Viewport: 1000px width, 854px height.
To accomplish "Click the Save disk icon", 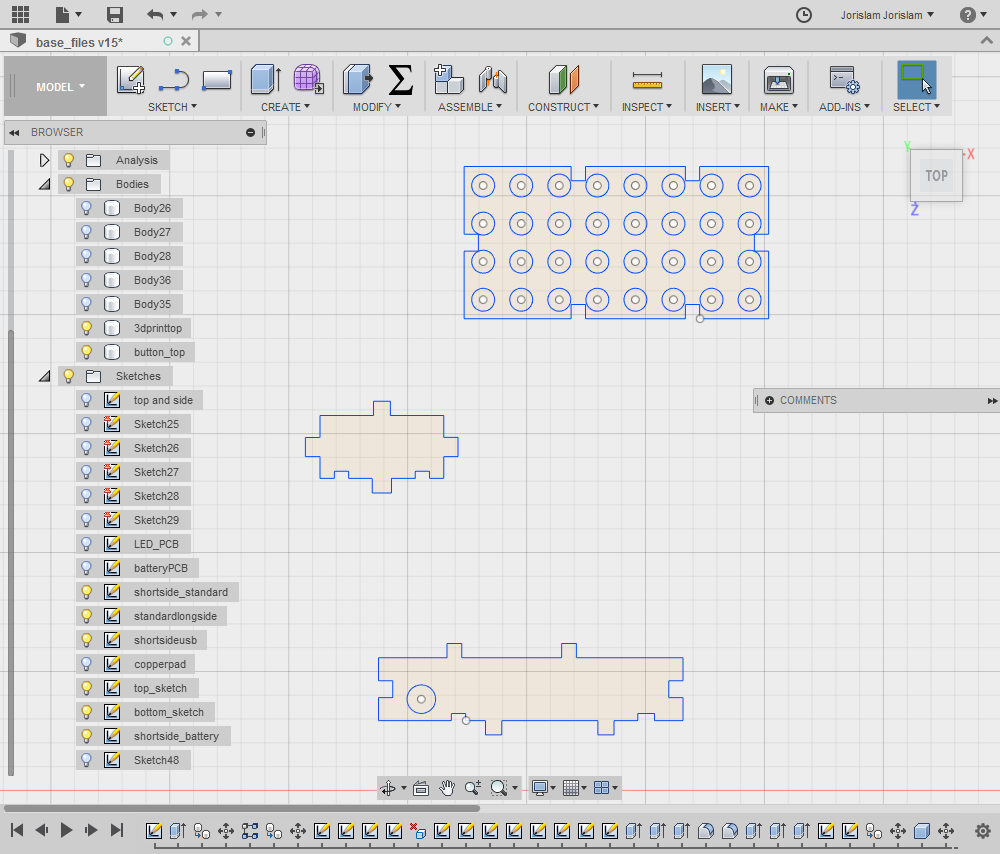I will [x=115, y=15].
